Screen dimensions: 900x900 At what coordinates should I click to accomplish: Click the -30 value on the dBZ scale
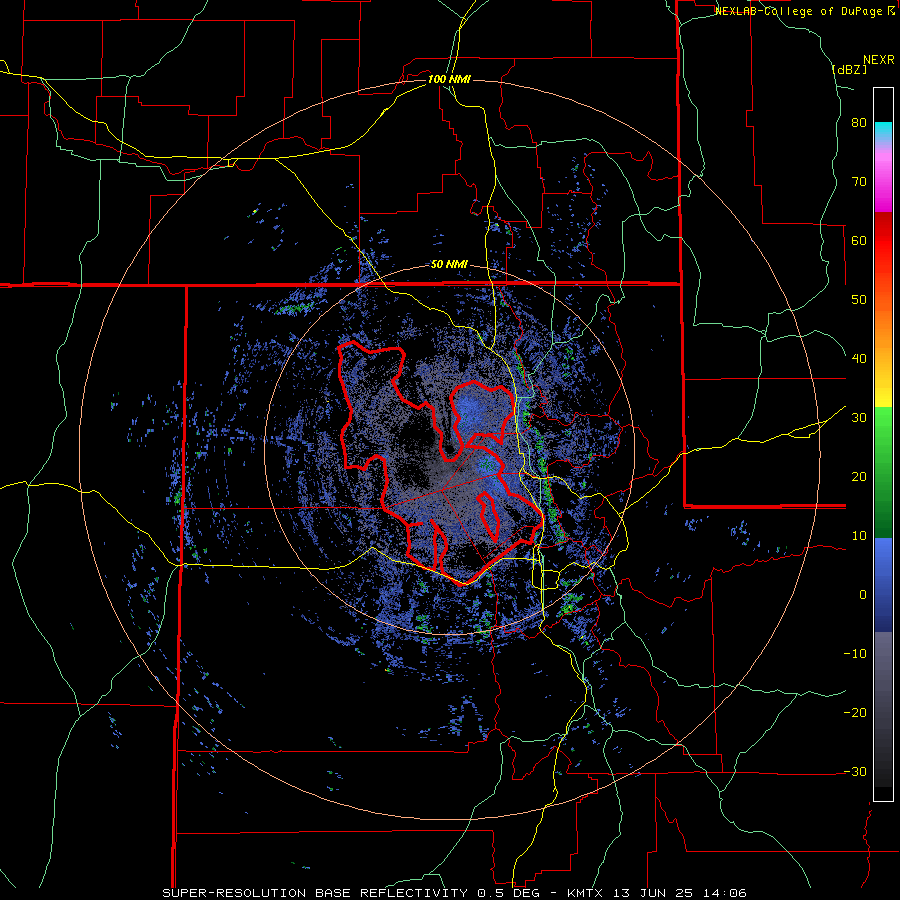click(855, 772)
